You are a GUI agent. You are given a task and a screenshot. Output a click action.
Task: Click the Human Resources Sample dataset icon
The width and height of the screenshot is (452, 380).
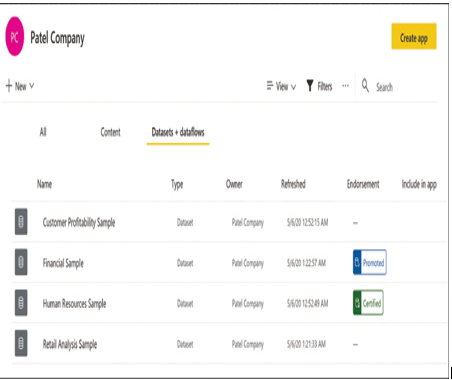[x=21, y=303]
